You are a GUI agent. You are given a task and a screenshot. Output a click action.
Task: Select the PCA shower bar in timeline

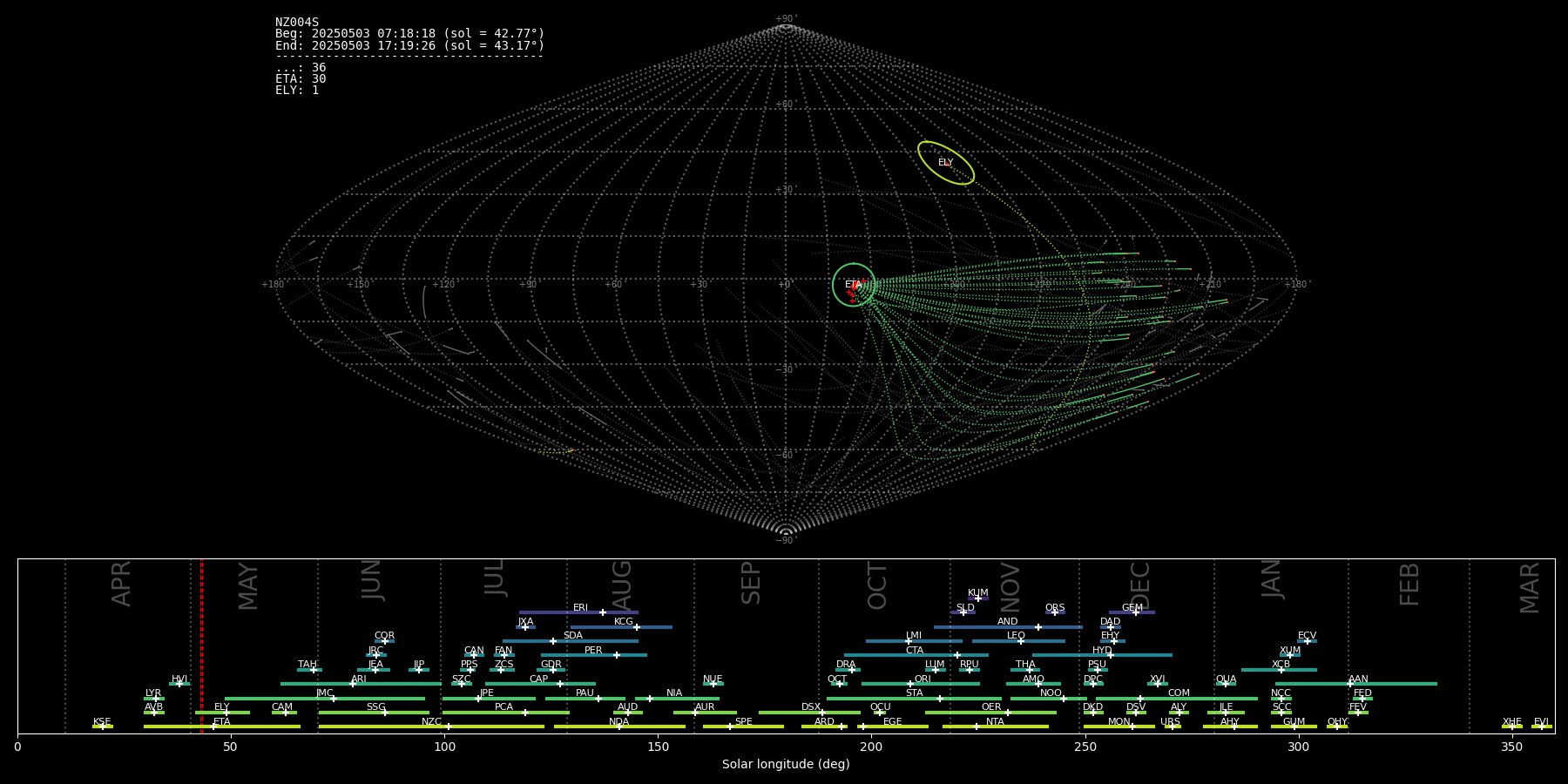(505, 713)
